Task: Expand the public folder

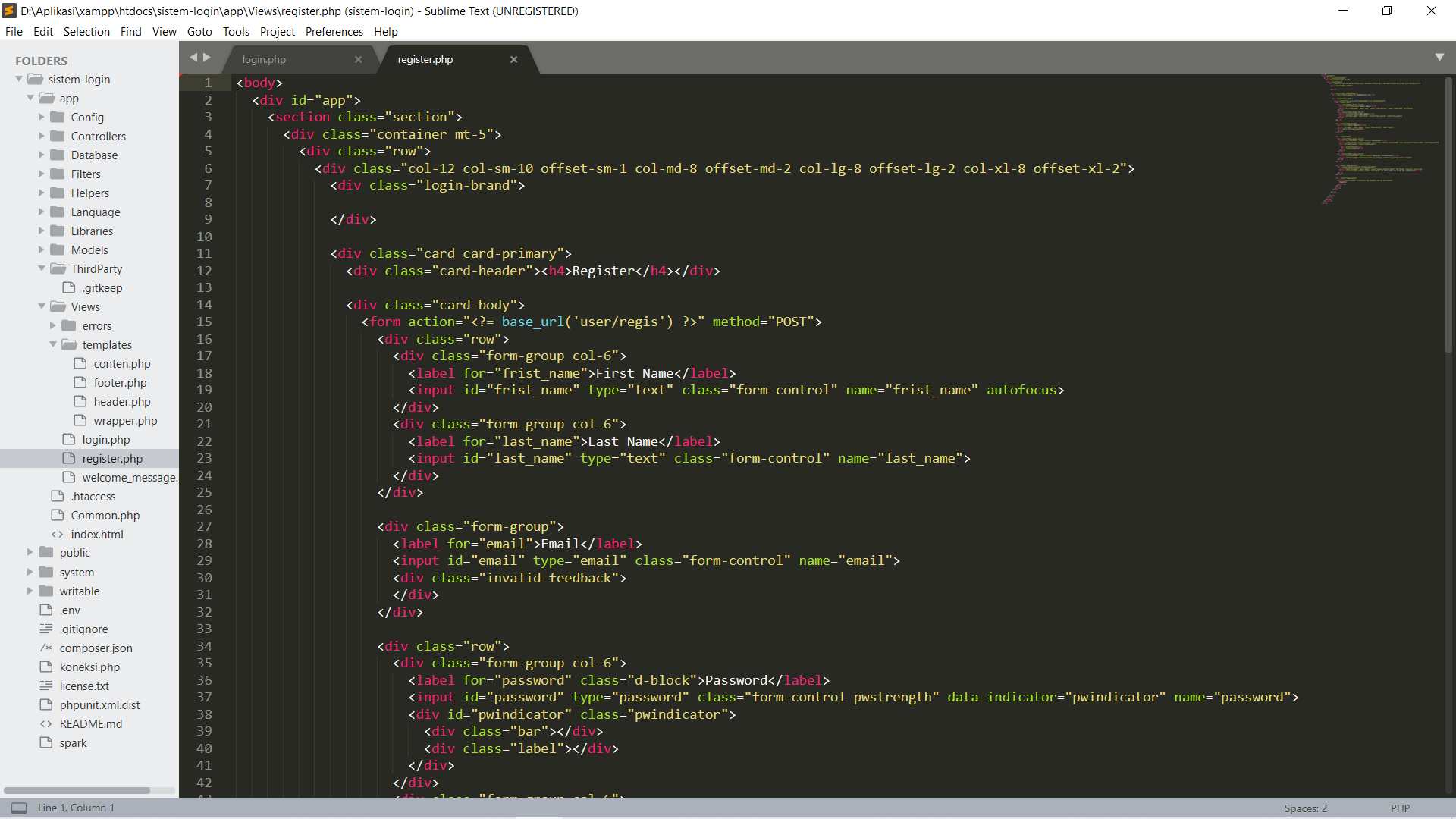Action: (x=30, y=552)
